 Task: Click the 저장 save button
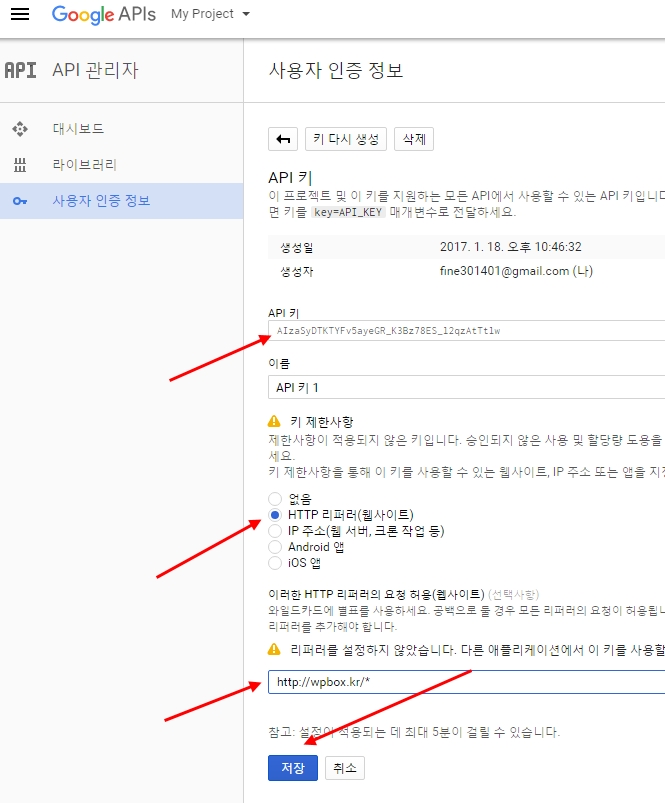point(293,767)
